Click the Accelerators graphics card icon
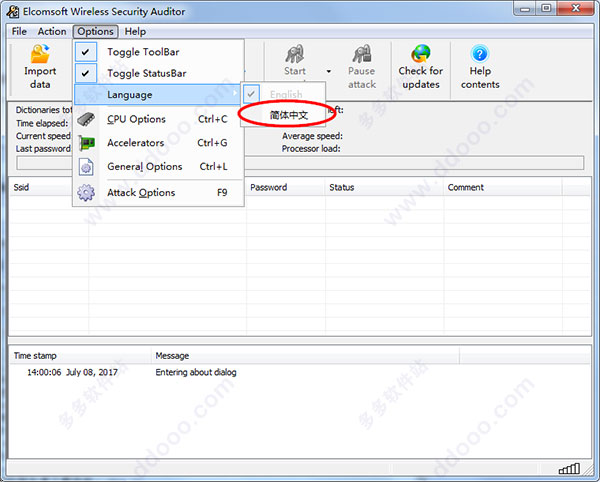Screen dimensions: 600x482 click(86, 143)
